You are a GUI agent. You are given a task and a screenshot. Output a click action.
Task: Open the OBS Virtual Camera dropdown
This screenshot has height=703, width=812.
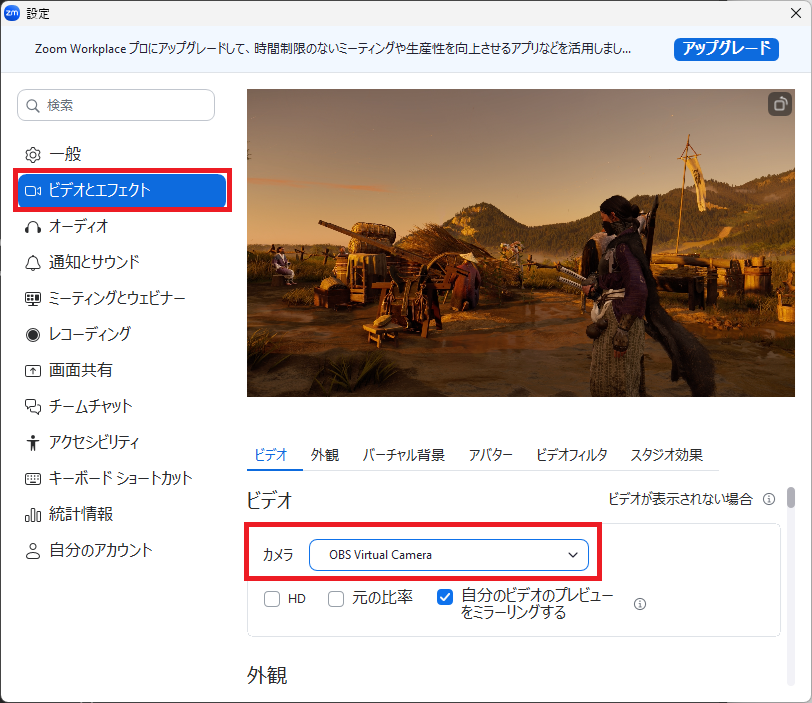pos(449,554)
